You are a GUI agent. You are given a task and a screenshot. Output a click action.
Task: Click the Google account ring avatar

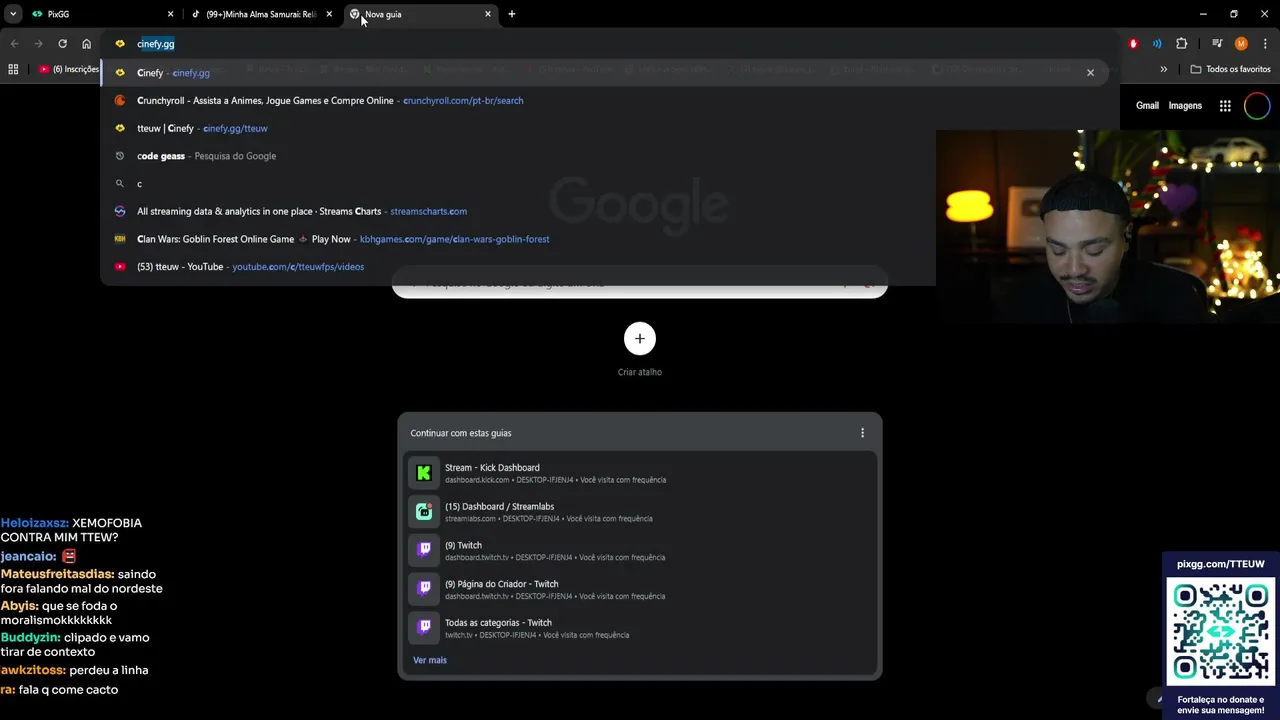click(x=1257, y=105)
